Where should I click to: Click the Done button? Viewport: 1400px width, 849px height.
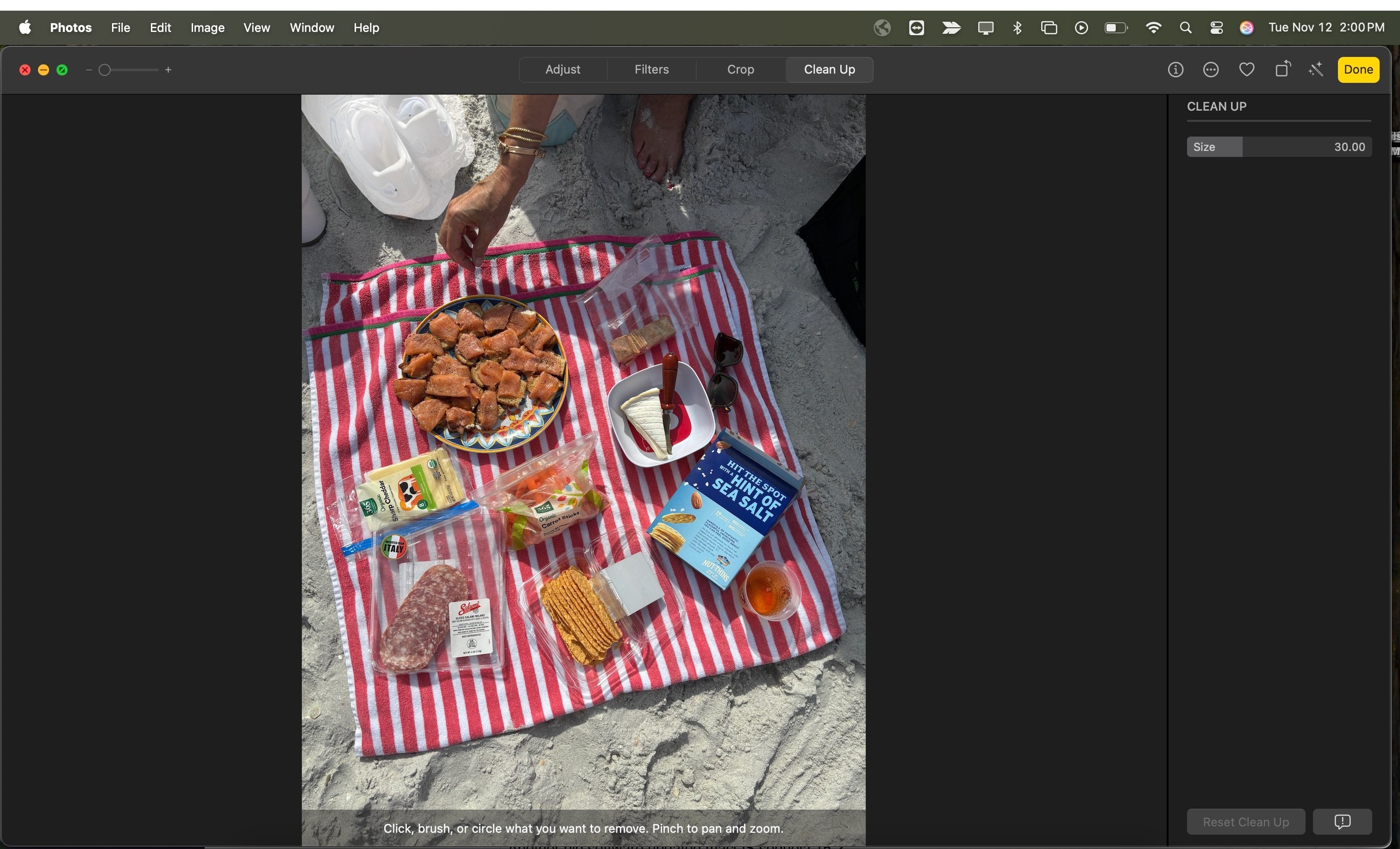coord(1358,69)
